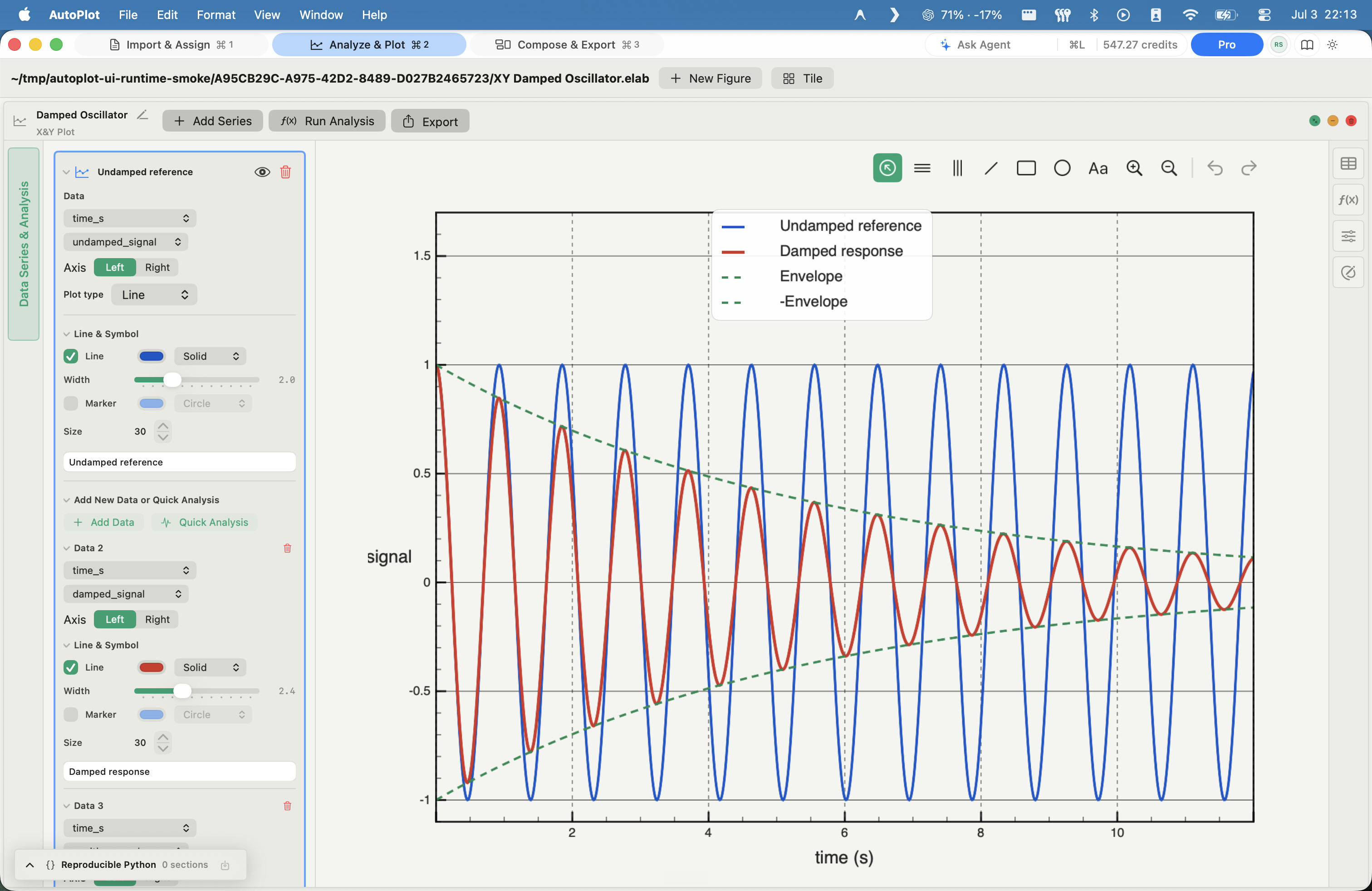1372x891 pixels.
Task: Set Data 2 axis to Right
Action: point(157,619)
